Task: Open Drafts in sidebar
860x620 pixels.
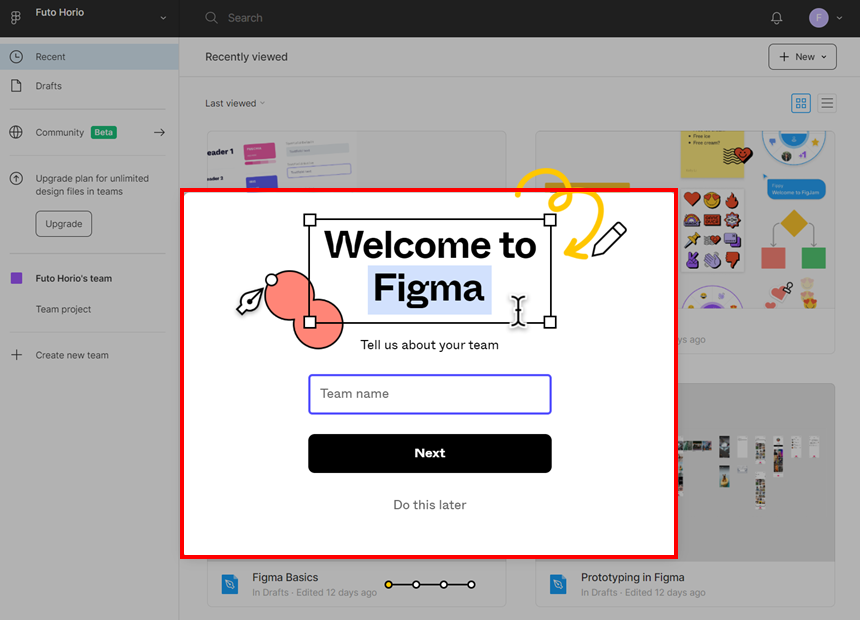Action: click(x=48, y=86)
